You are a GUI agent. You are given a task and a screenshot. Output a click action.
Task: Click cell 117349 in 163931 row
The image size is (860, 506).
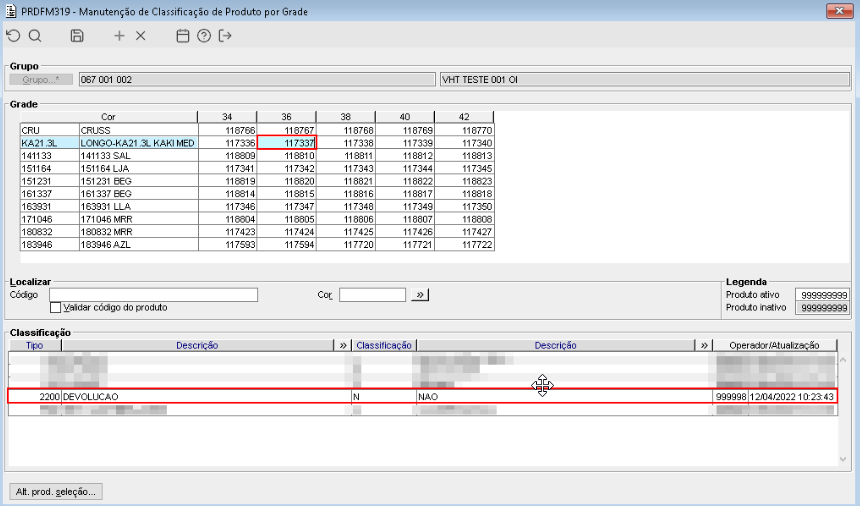(405, 207)
